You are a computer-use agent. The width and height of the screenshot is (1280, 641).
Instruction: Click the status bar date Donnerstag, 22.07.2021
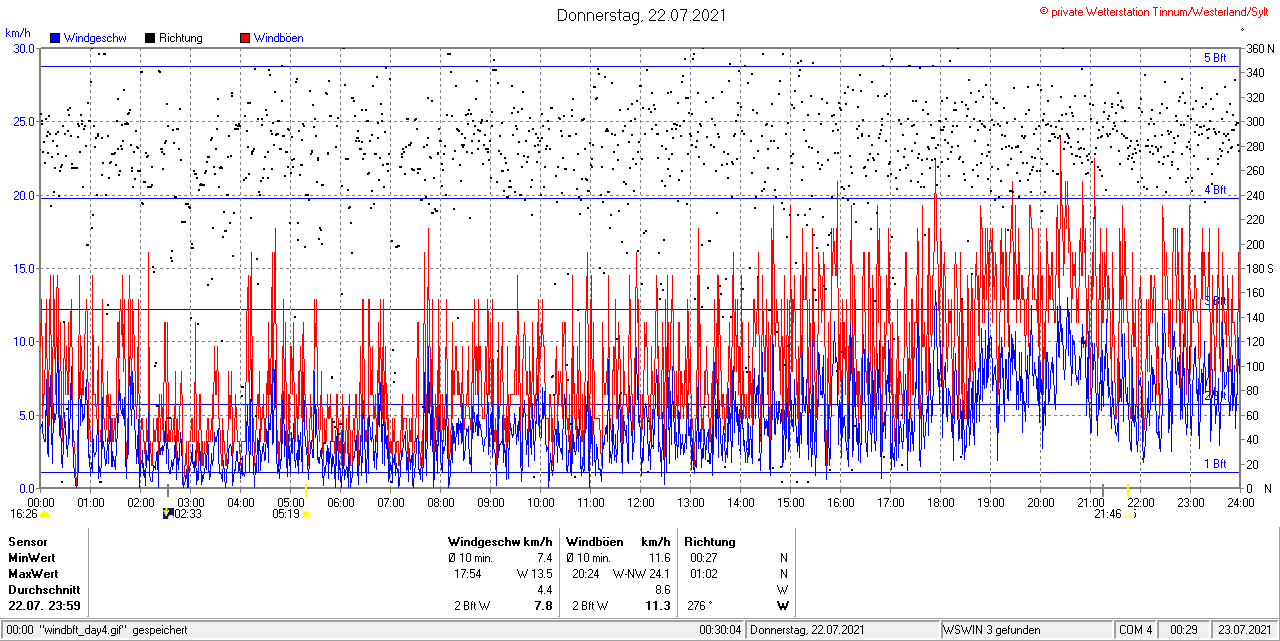(x=806, y=630)
